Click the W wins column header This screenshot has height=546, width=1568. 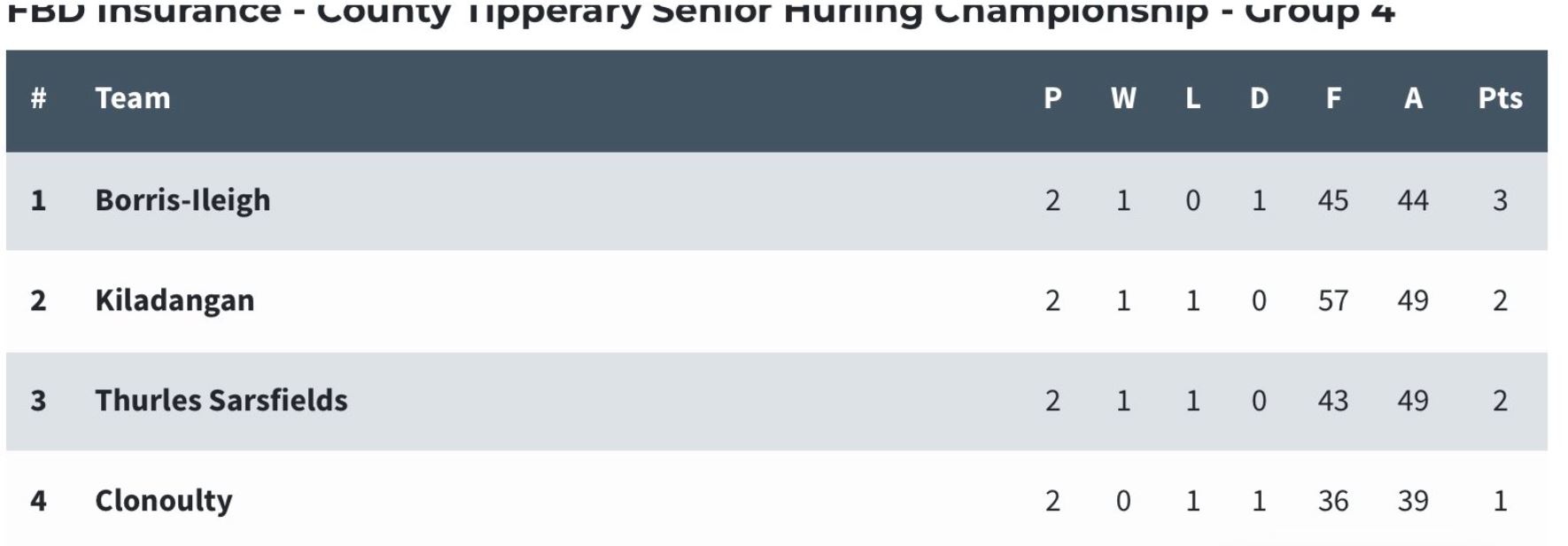point(1123,98)
